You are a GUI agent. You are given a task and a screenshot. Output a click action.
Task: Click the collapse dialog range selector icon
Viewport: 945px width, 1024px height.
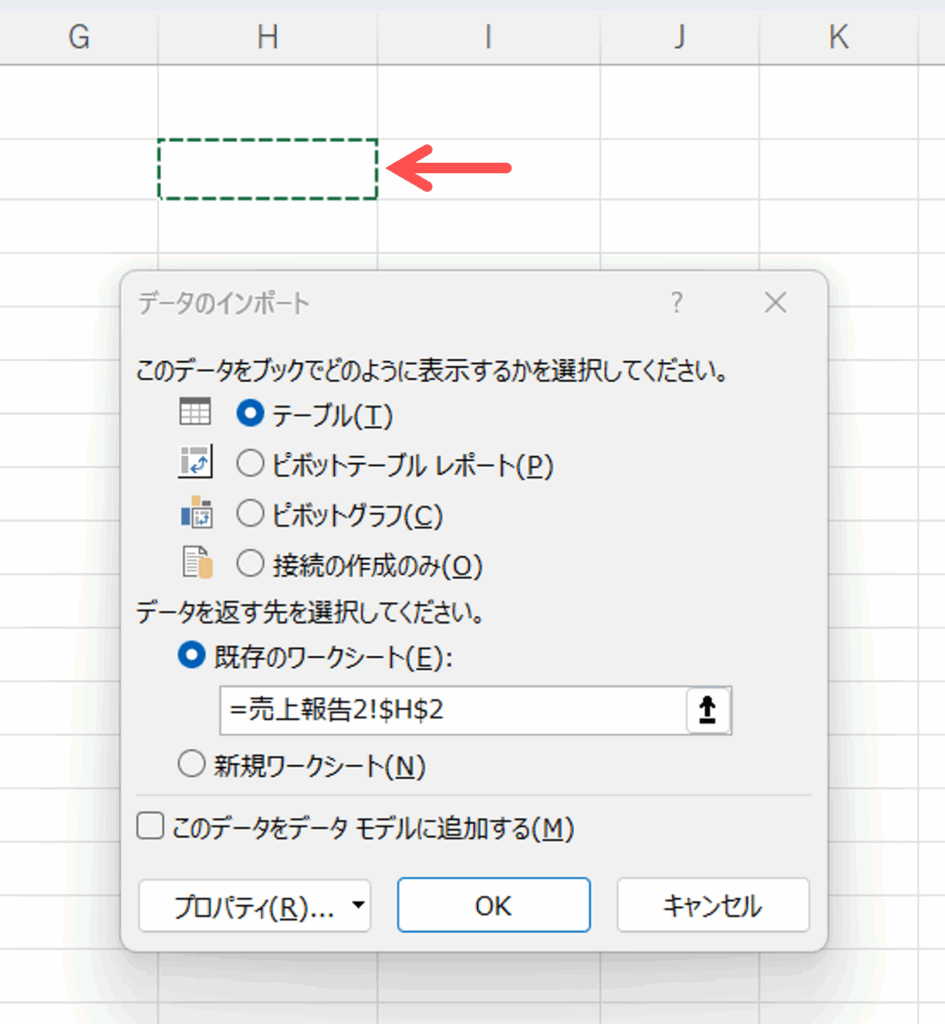[x=708, y=711]
